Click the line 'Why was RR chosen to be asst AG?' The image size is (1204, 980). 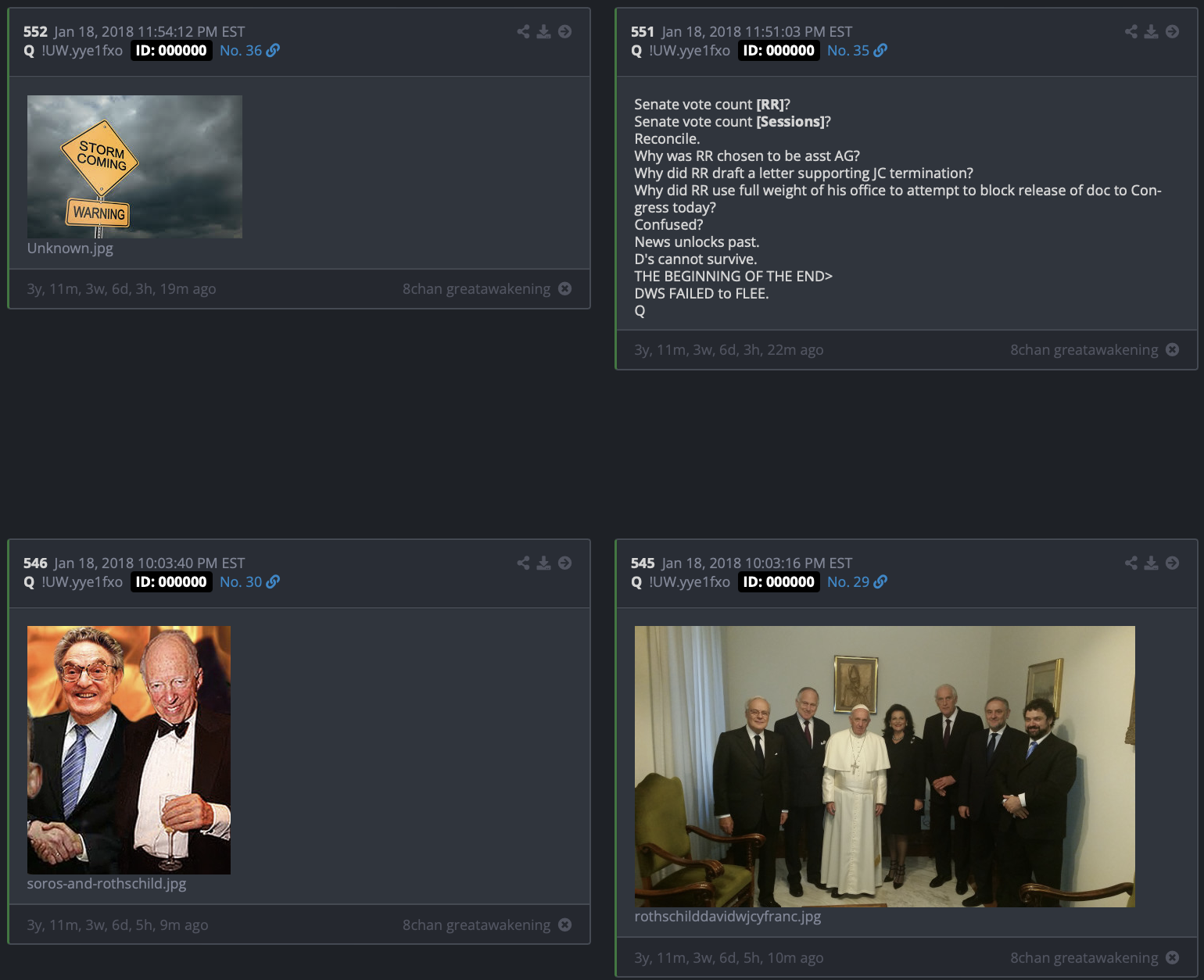coord(747,156)
